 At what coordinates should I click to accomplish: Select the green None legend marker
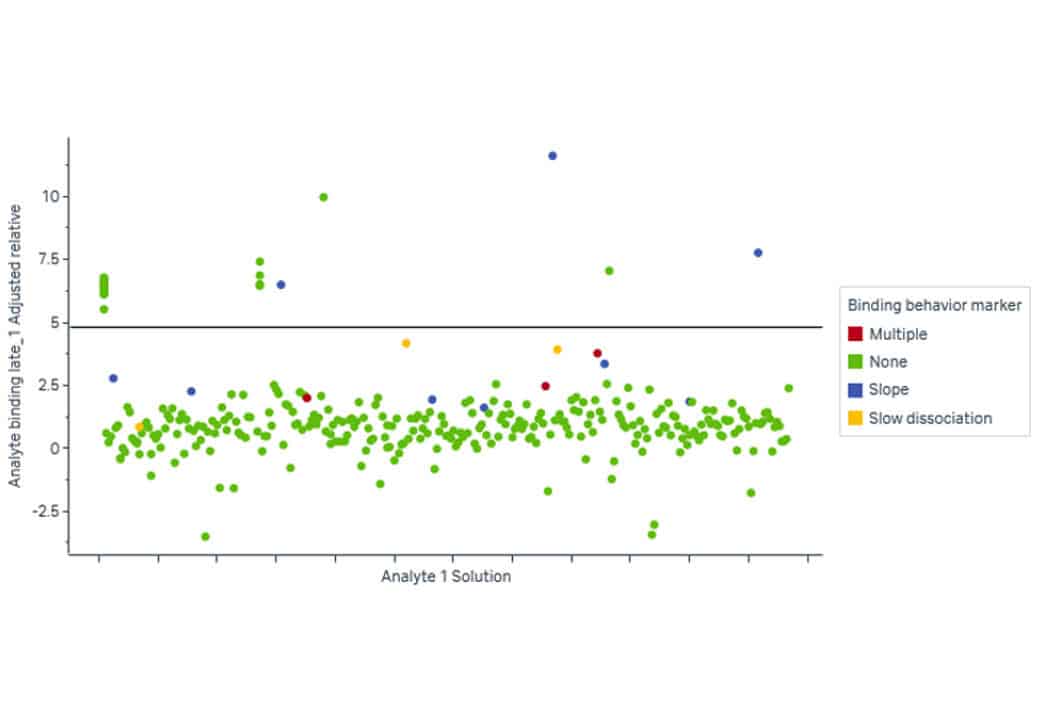click(855, 362)
